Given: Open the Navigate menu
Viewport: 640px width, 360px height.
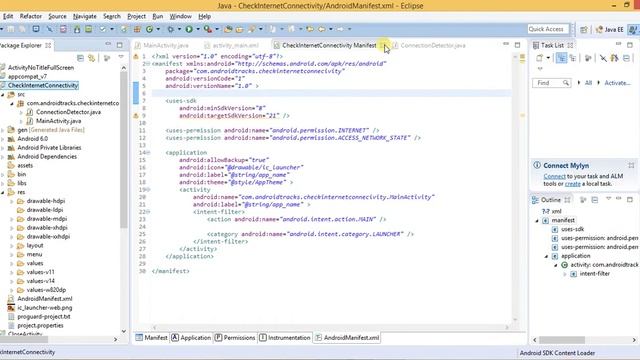Looking at the screenshot, I should point(84,16).
